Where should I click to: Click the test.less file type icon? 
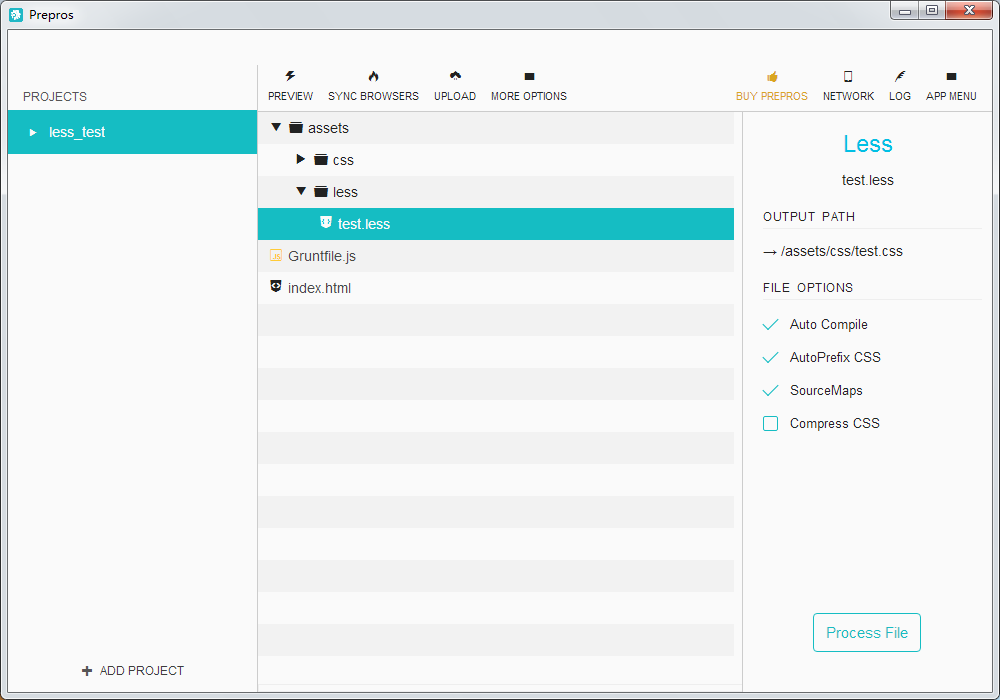326,222
